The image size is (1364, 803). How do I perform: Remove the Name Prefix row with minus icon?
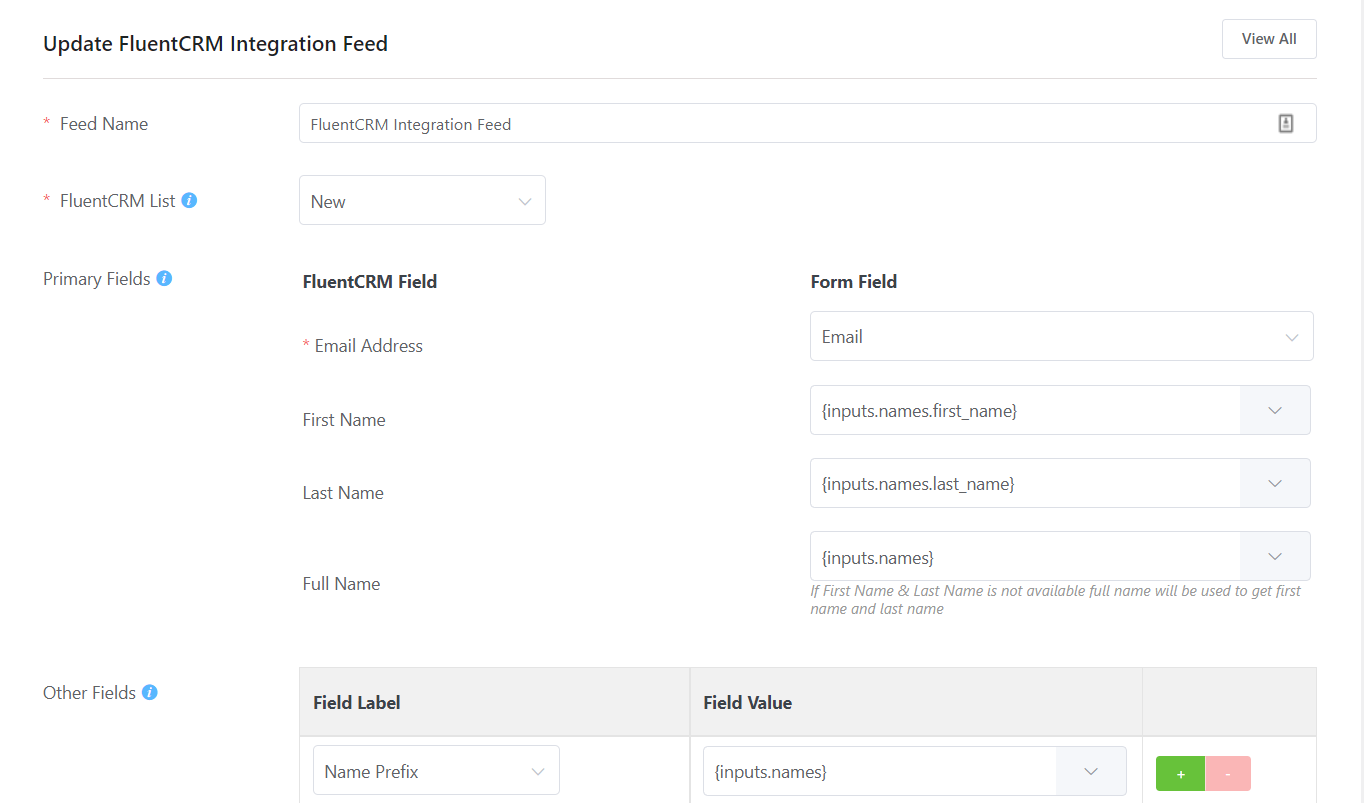click(1227, 773)
